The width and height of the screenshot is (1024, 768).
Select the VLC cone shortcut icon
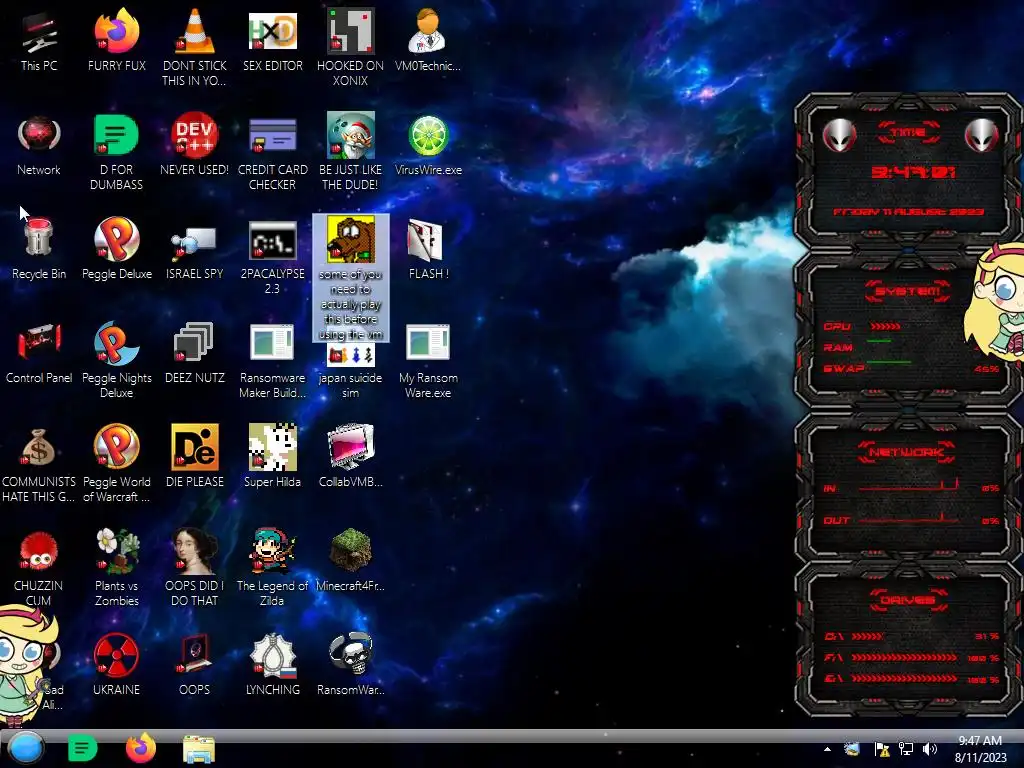[x=195, y=32]
